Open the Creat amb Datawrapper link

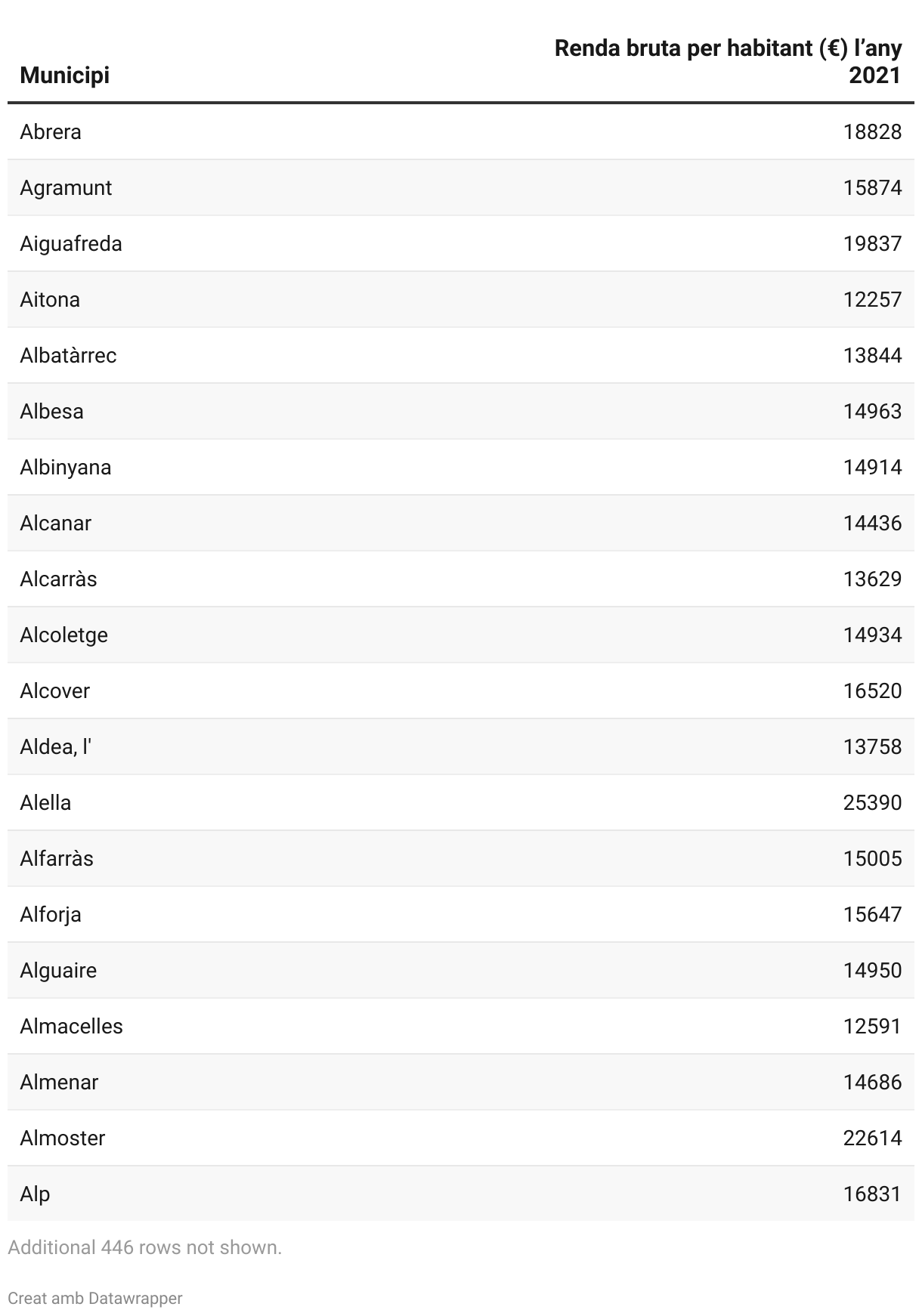(x=95, y=1298)
